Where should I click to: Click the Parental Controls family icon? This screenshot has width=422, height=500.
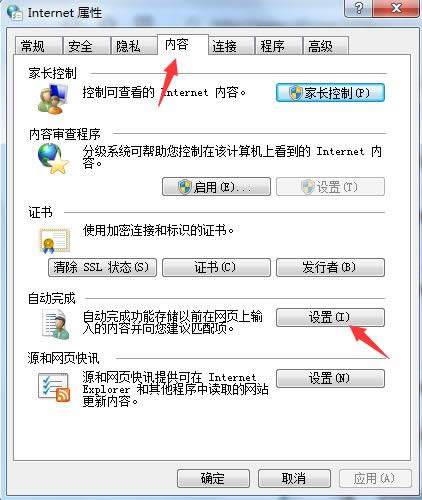click(53, 99)
